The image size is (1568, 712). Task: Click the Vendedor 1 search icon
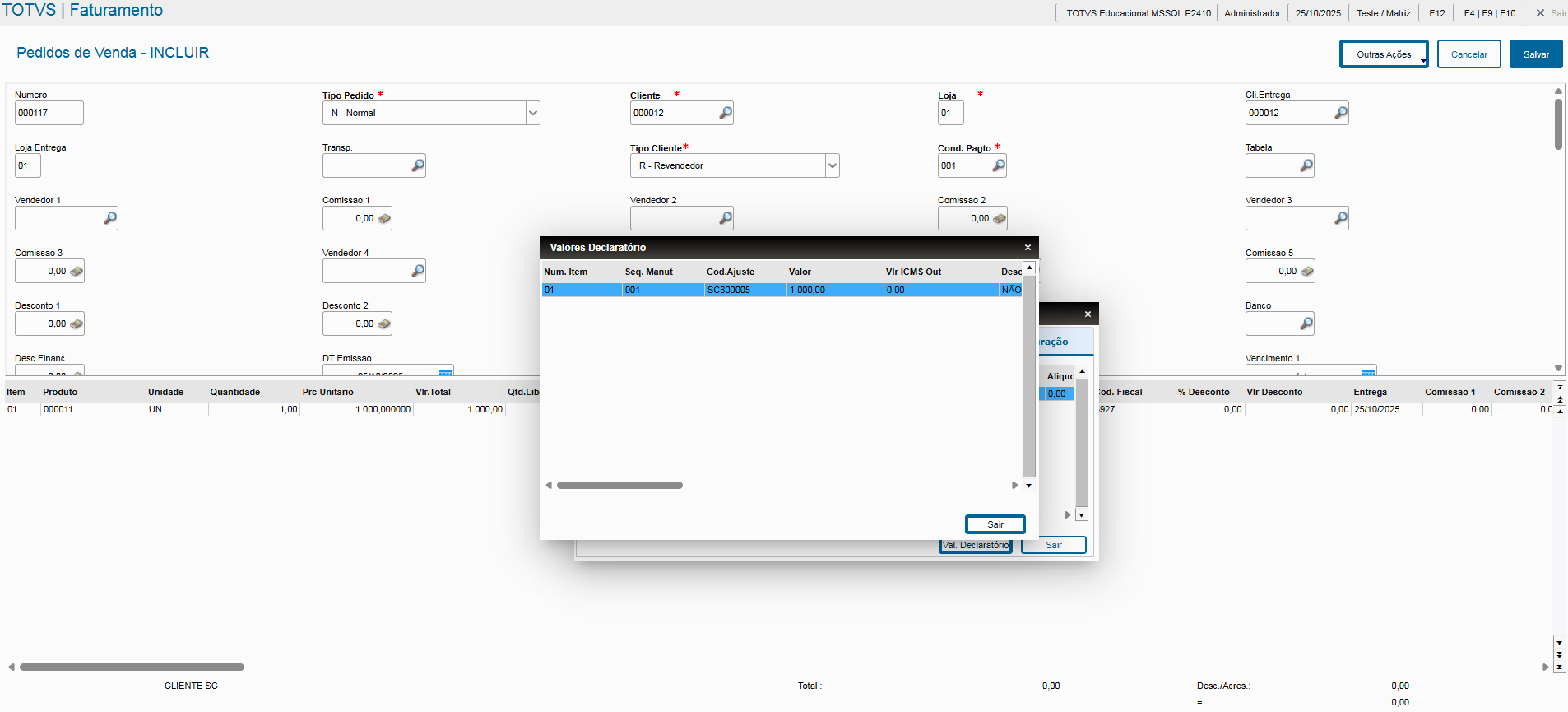109,218
